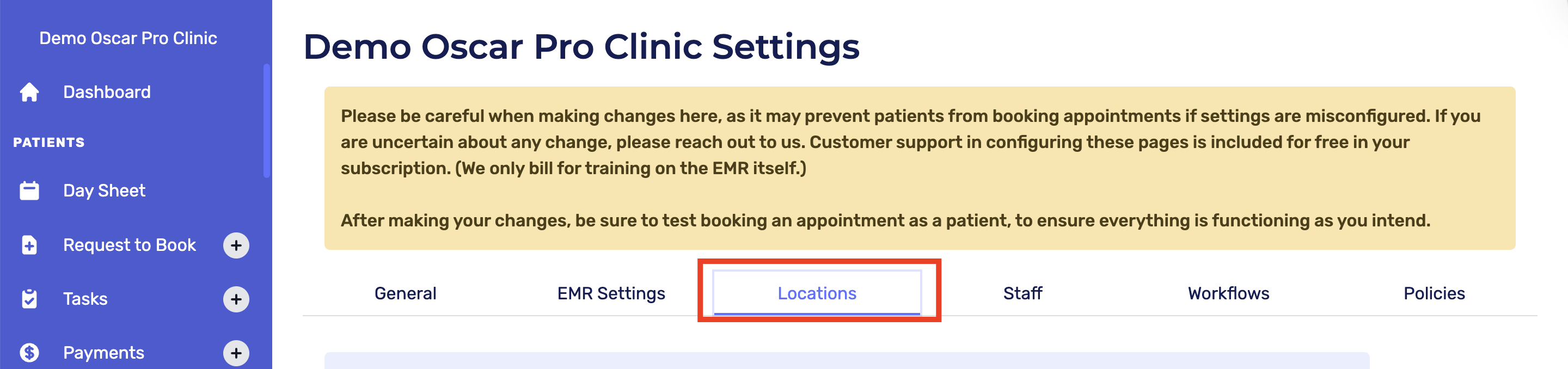Click the Dashboard home icon
The height and width of the screenshot is (369, 1568).
[x=29, y=92]
